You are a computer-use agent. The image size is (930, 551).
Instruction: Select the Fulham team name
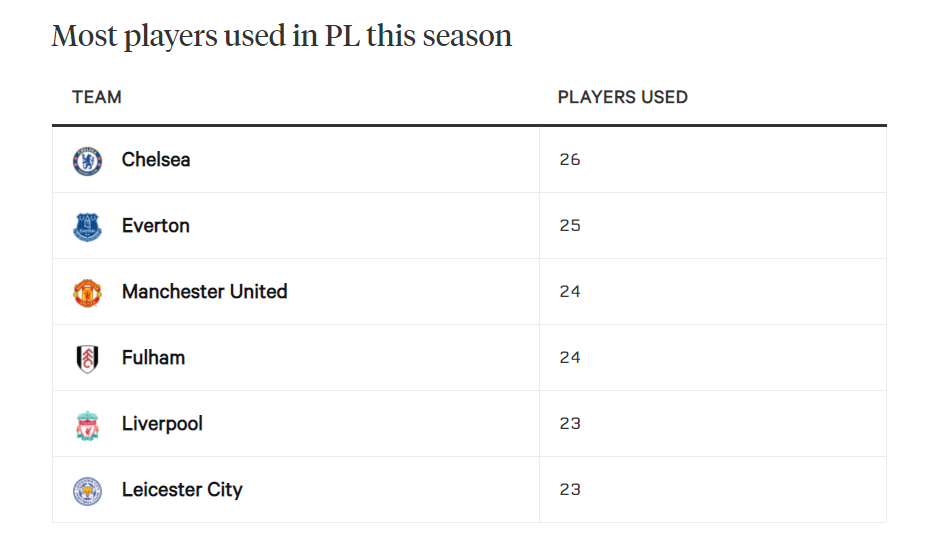pyautogui.click(x=153, y=358)
